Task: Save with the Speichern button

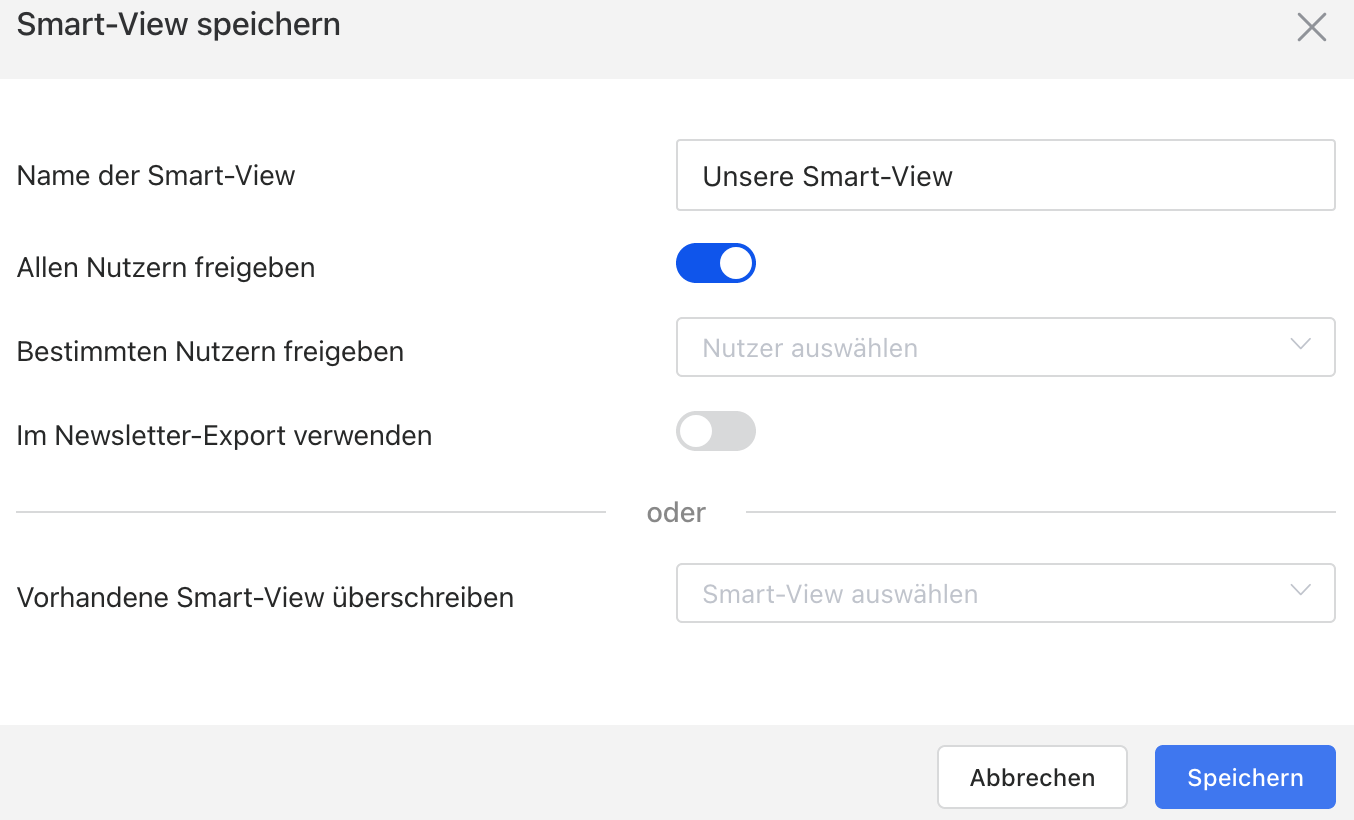Action: click(x=1245, y=777)
